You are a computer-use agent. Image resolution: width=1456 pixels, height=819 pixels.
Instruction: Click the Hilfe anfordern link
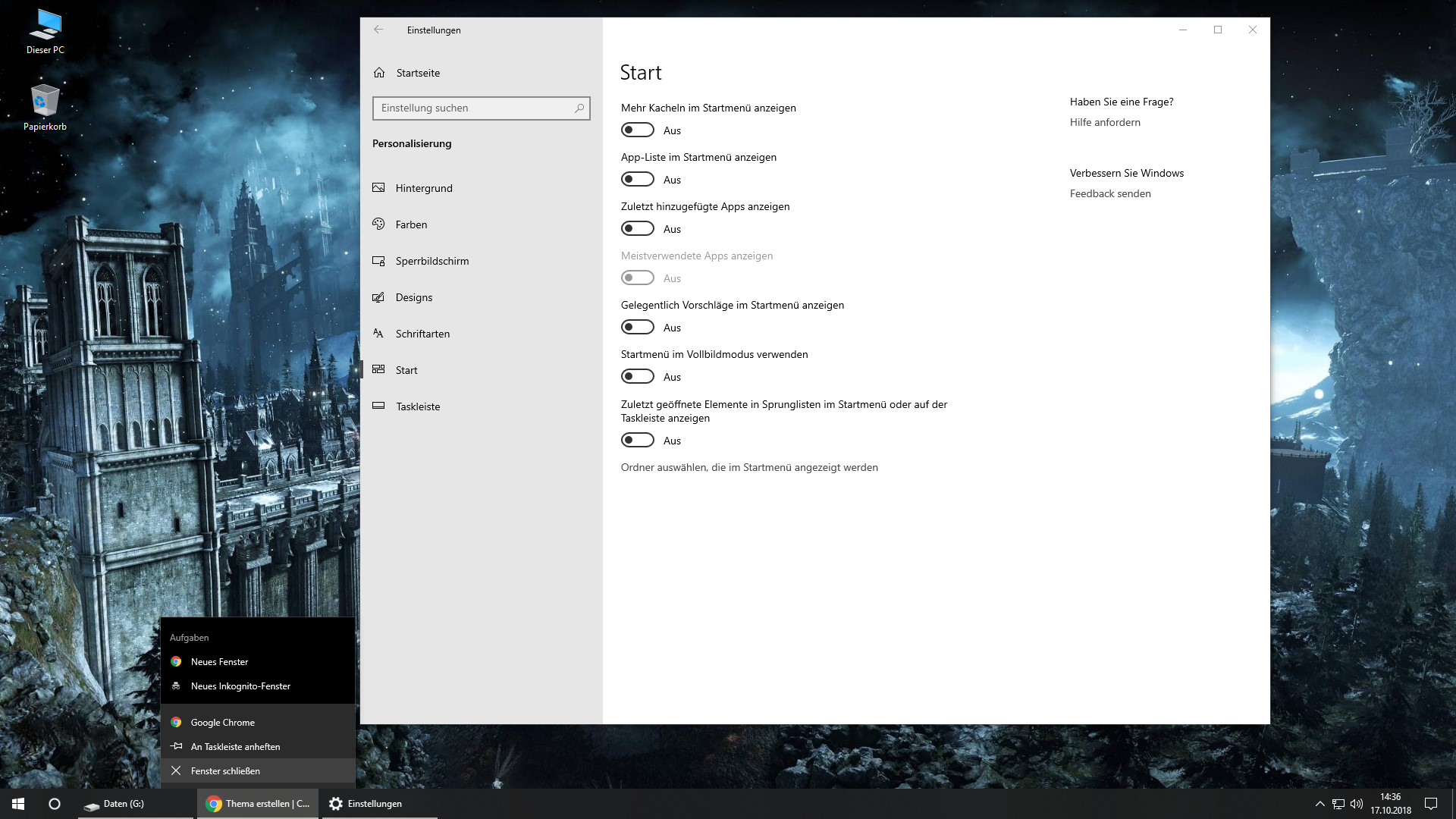(1105, 122)
